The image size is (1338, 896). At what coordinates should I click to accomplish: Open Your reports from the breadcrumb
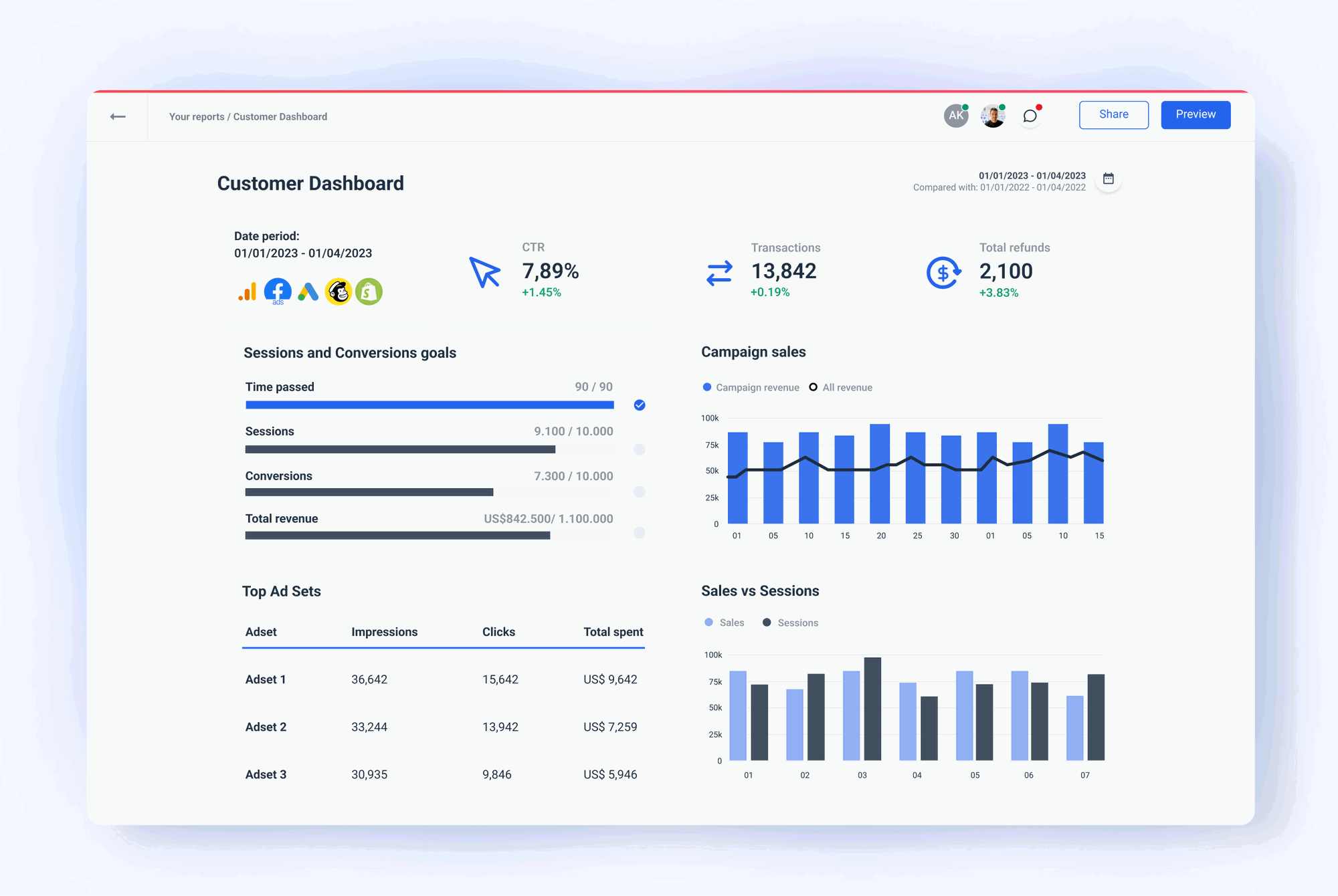point(196,116)
